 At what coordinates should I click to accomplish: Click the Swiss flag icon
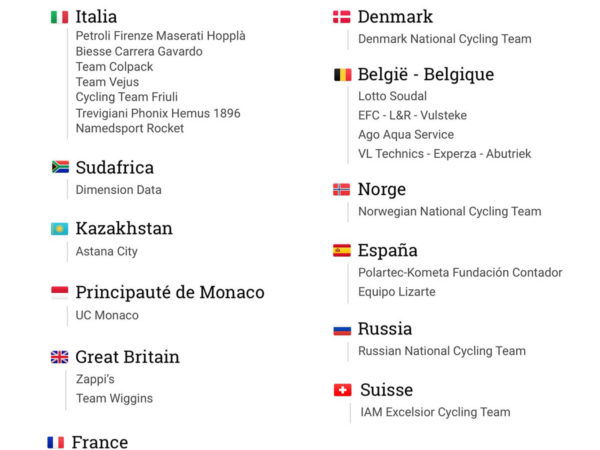342,390
